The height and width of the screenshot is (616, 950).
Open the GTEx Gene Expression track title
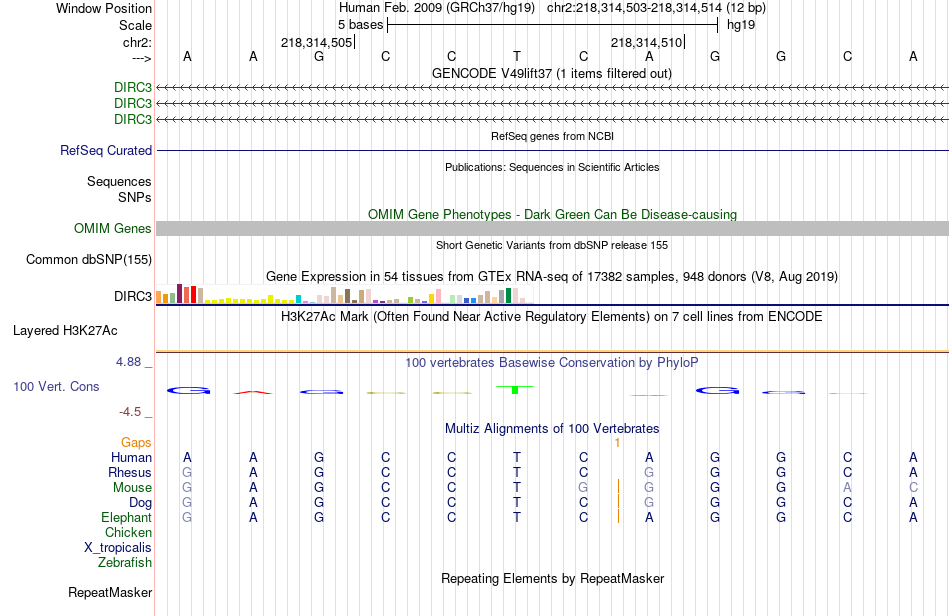click(552, 277)
